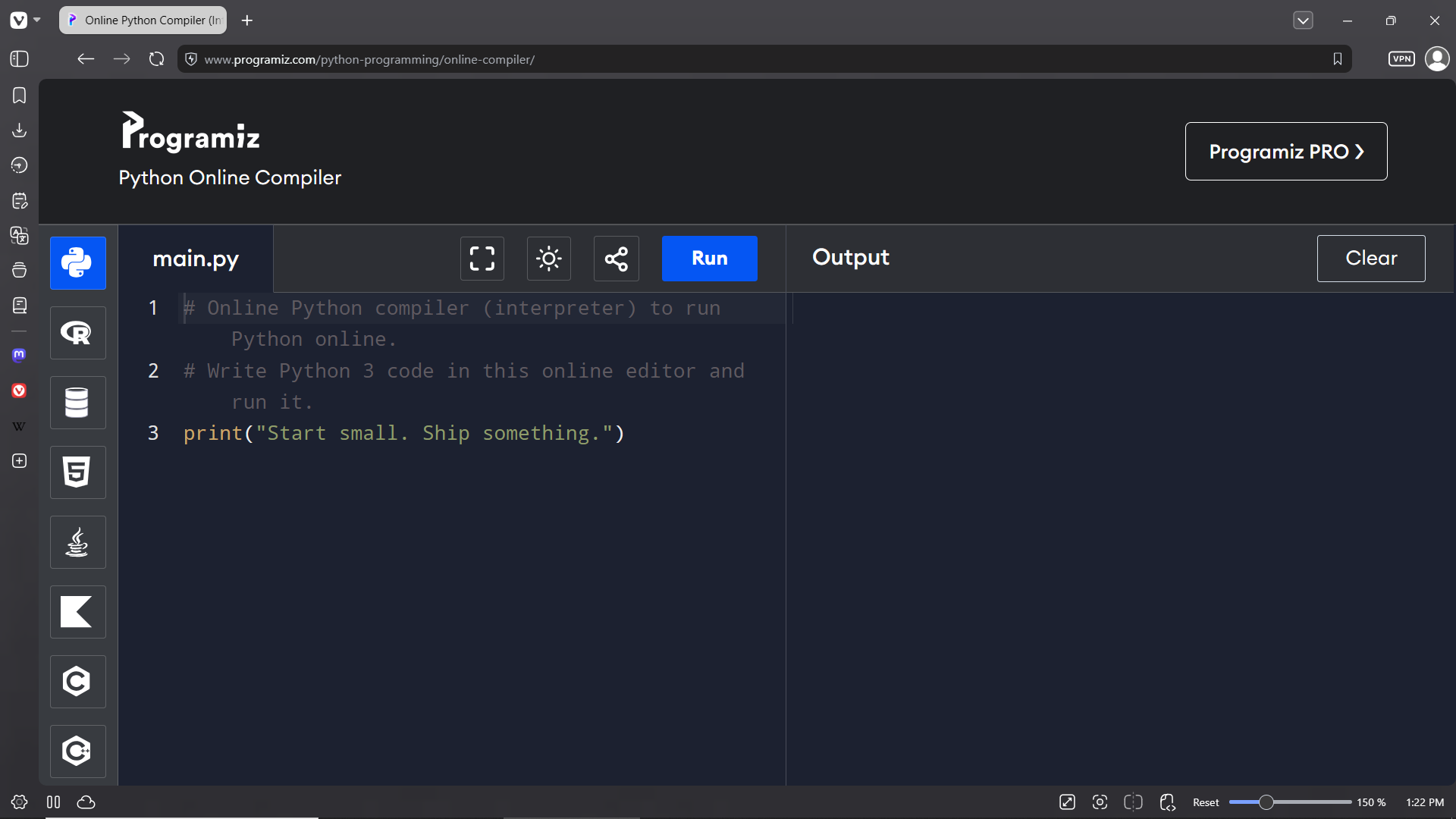The image size is (1456, 819).
Task: Open the HTML5 editor icon
Action: (77, 472)
